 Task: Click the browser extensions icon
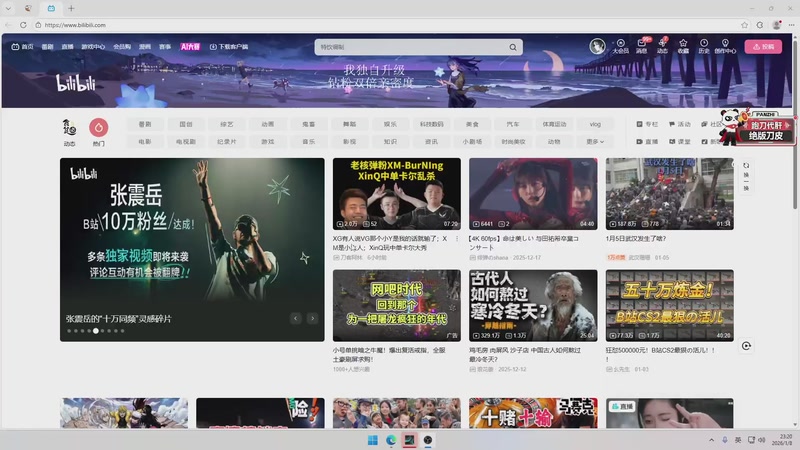[760, 24]
